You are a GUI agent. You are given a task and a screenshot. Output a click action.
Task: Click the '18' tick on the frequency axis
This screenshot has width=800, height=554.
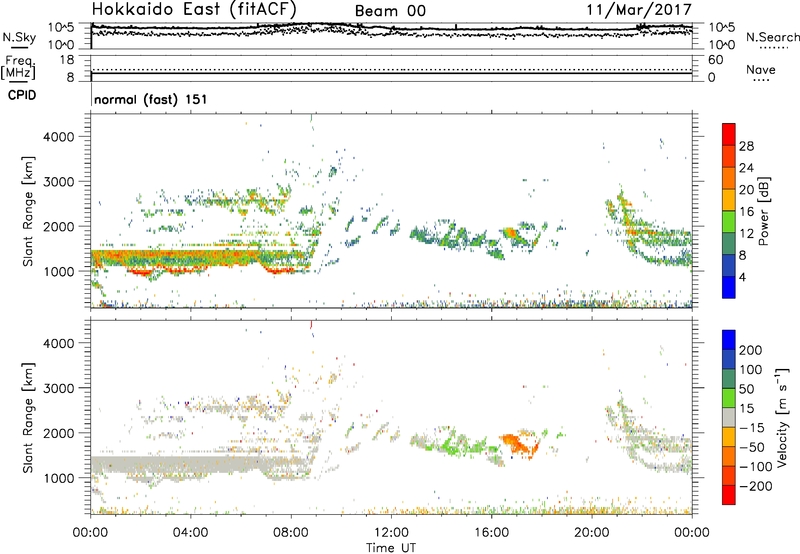tap(67, 60)
